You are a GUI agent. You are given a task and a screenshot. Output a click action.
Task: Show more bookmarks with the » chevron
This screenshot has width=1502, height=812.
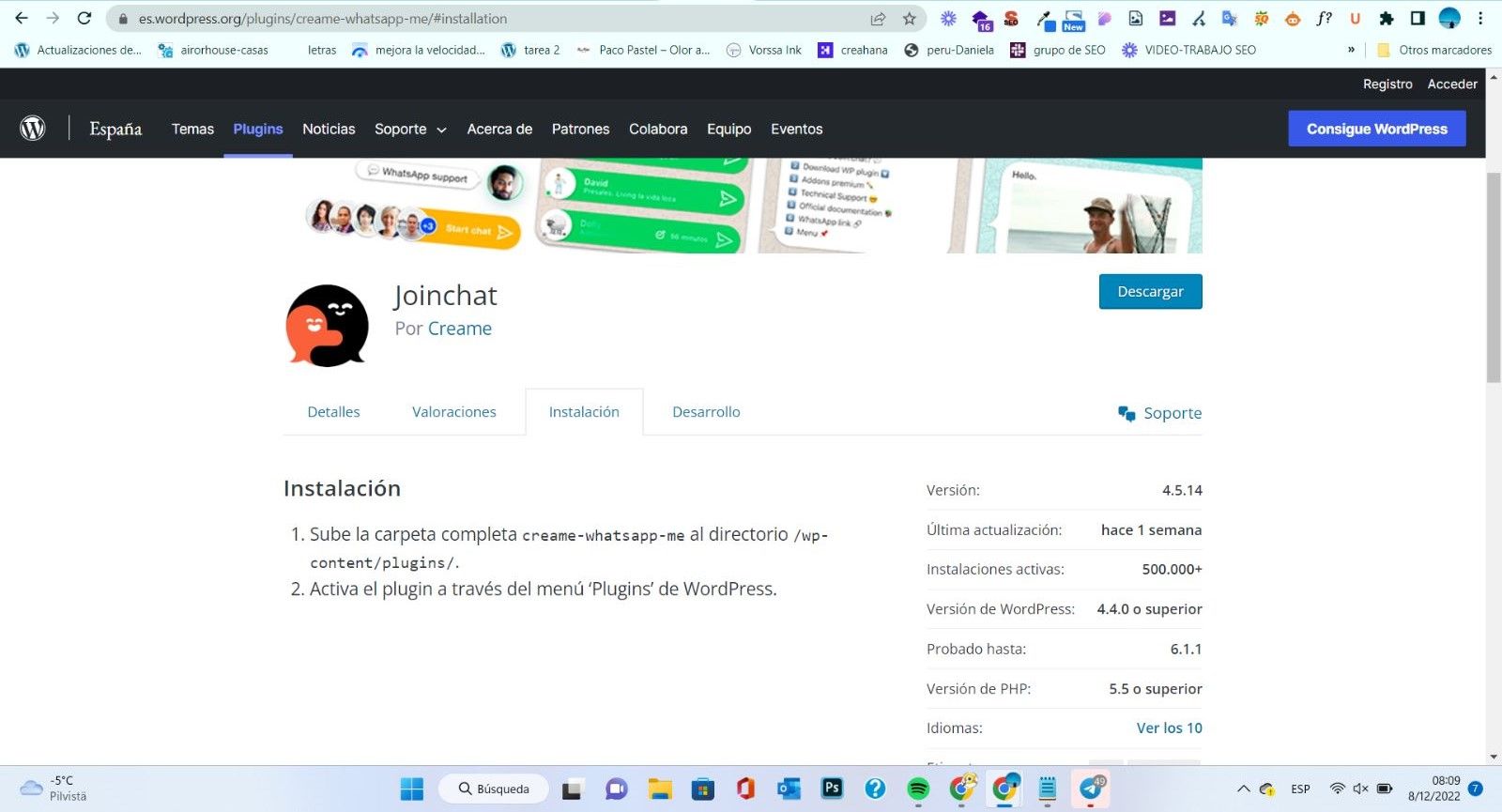1351,50
